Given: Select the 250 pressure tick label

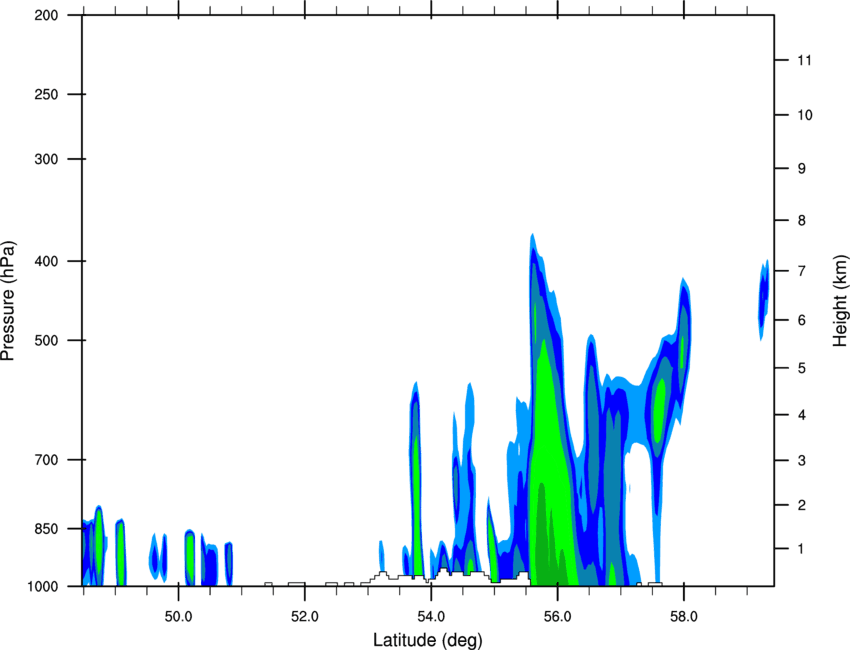Looking at the screenshot, I should pyautogui.click(x=46, y=94).
